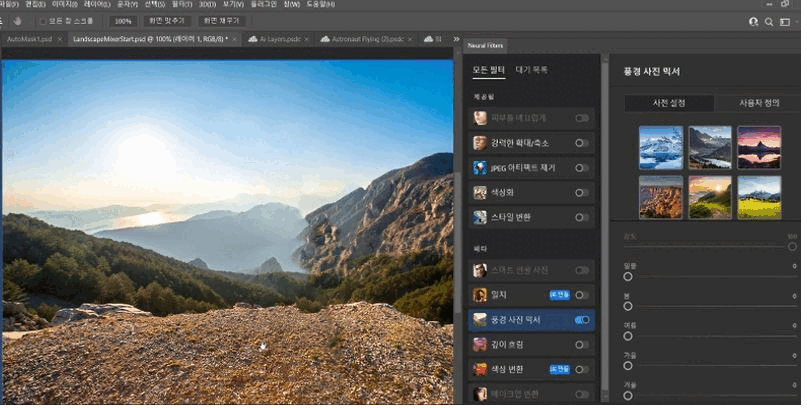Click the 여름 slider handle
Screen dimensions: 807x408
click(628, 336)
